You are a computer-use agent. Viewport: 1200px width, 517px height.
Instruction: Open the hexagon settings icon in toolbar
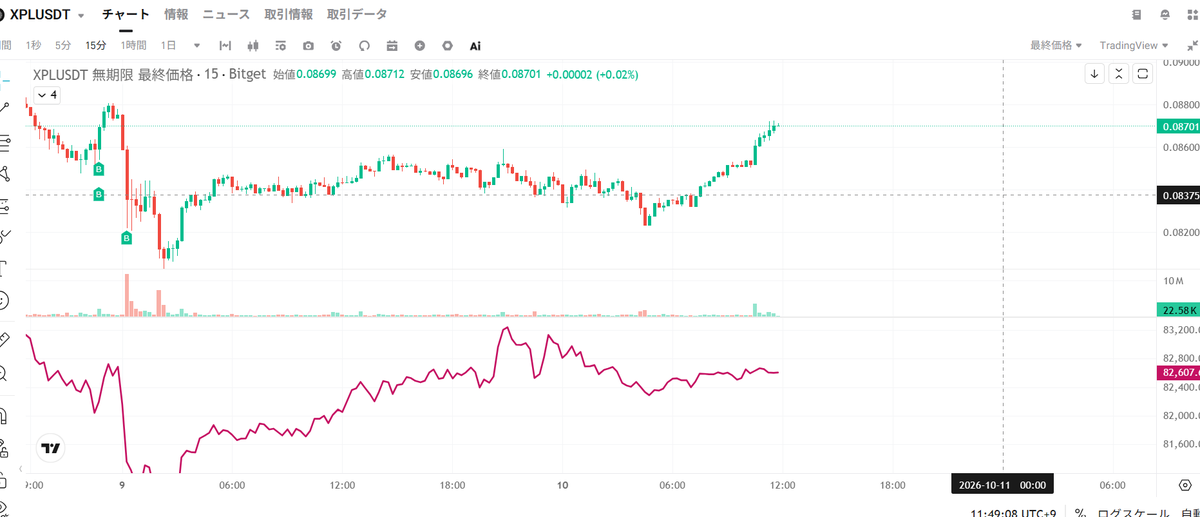(447, 46)
